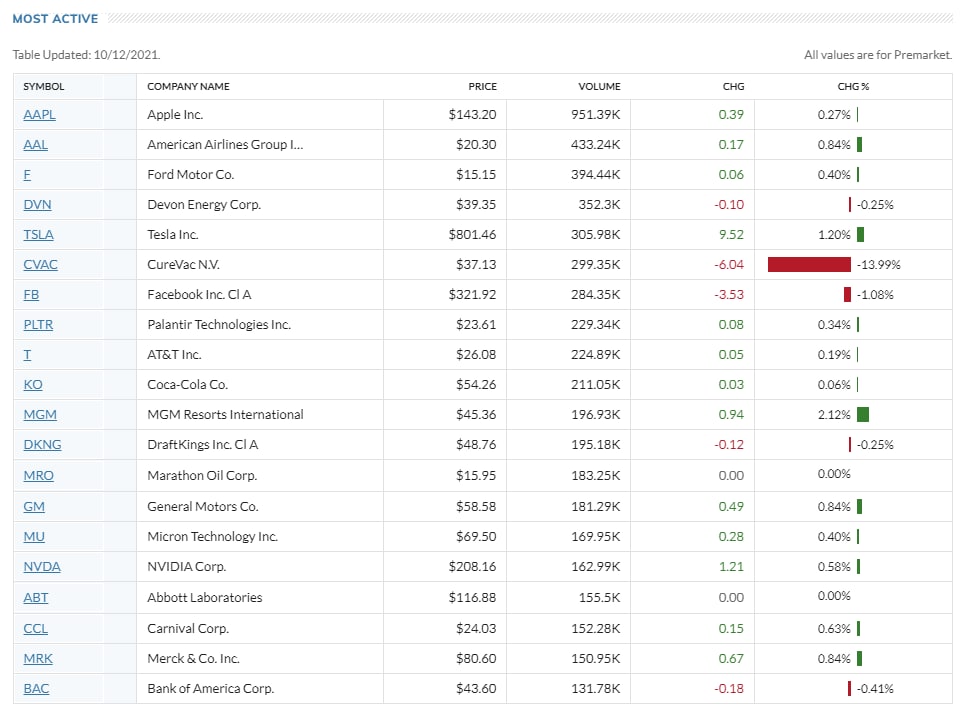The width and height of the screenshot is (966, 715).
Task: Select the Apple Inc. company name
Action: point(176,115)
